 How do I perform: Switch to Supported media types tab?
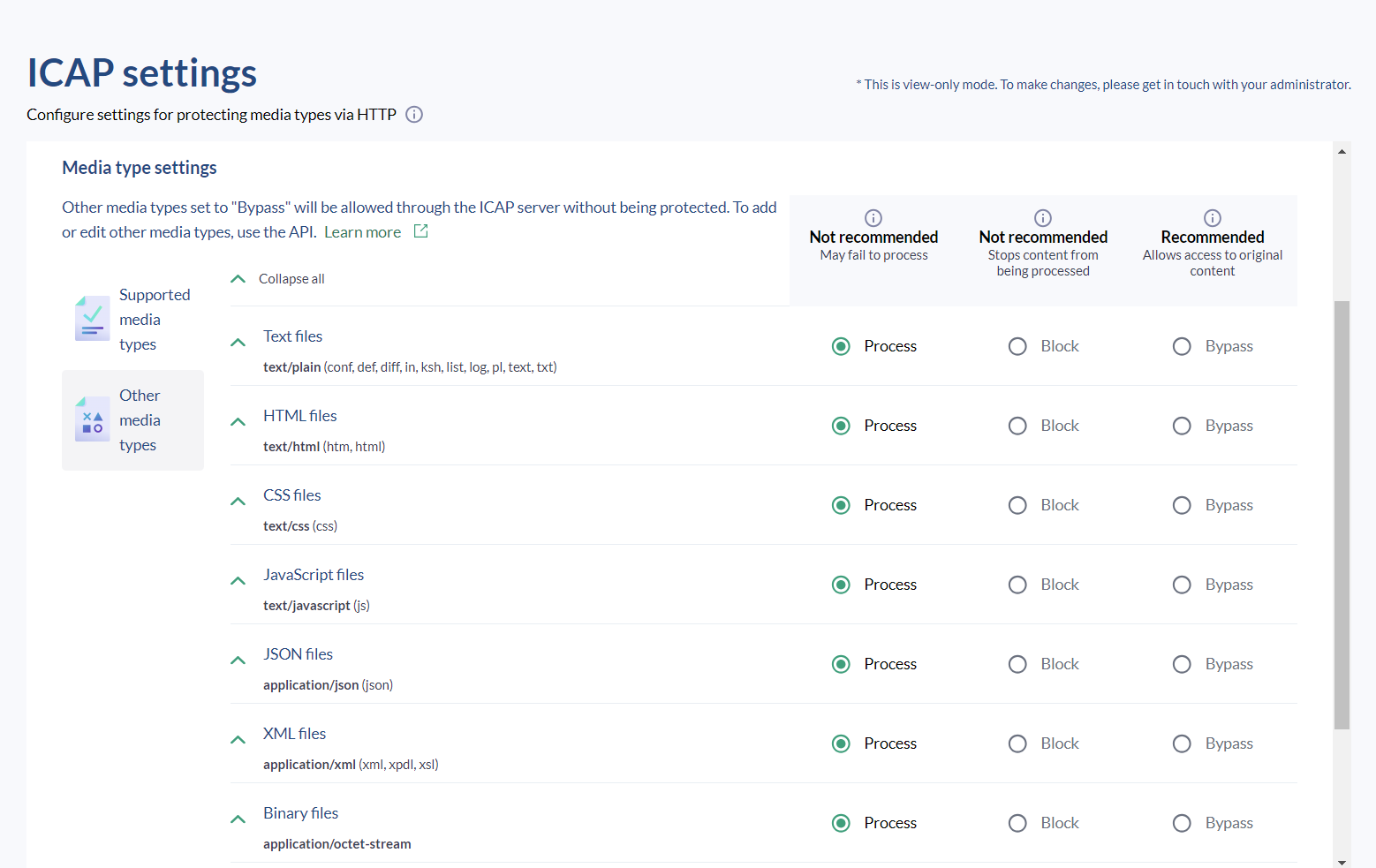click(132, 320)
